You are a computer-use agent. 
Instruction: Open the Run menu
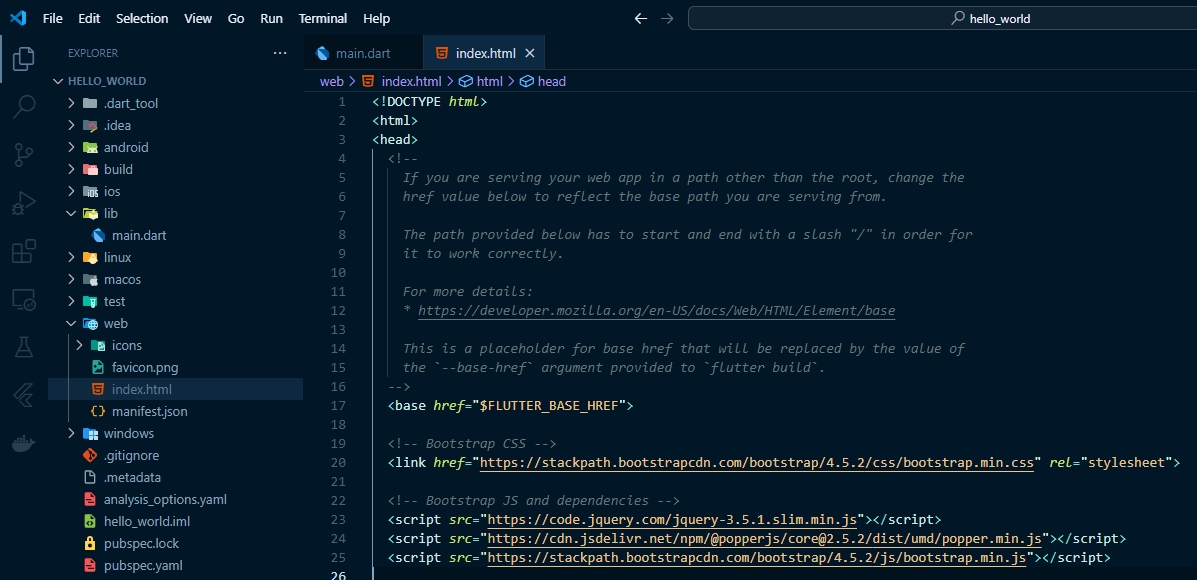272,18
